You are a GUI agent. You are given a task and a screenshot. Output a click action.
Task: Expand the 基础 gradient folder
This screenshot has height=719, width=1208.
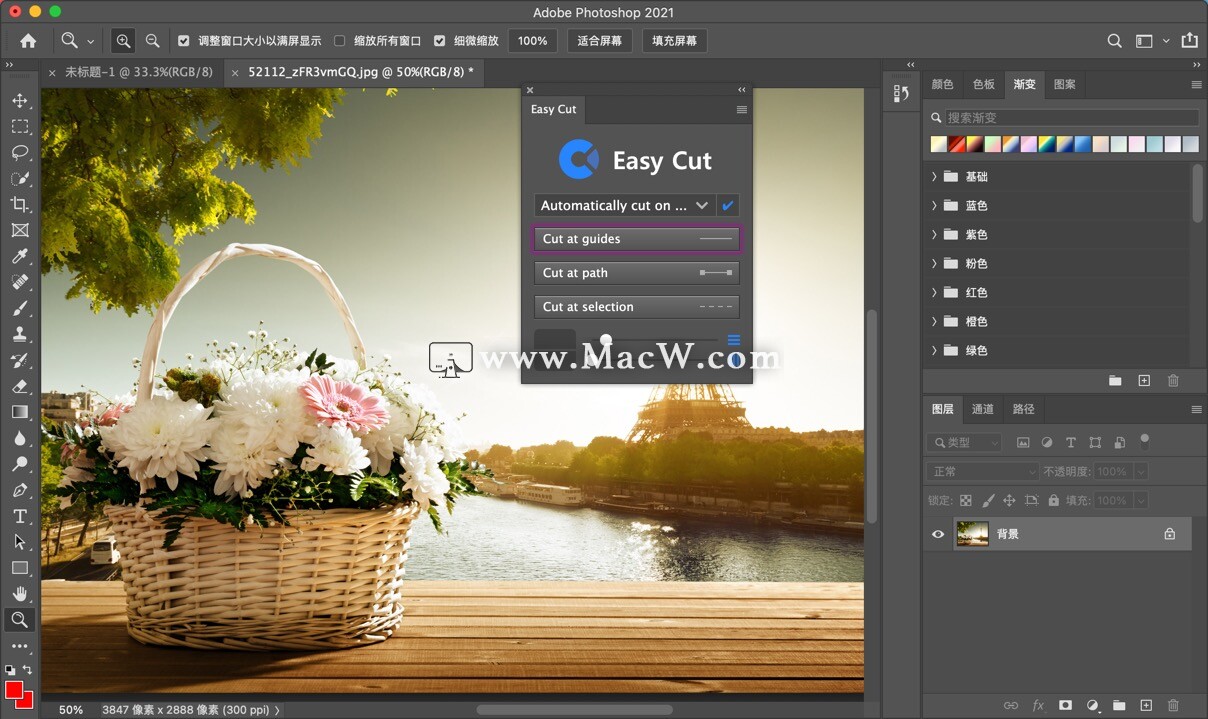click(x=934, y=177)
